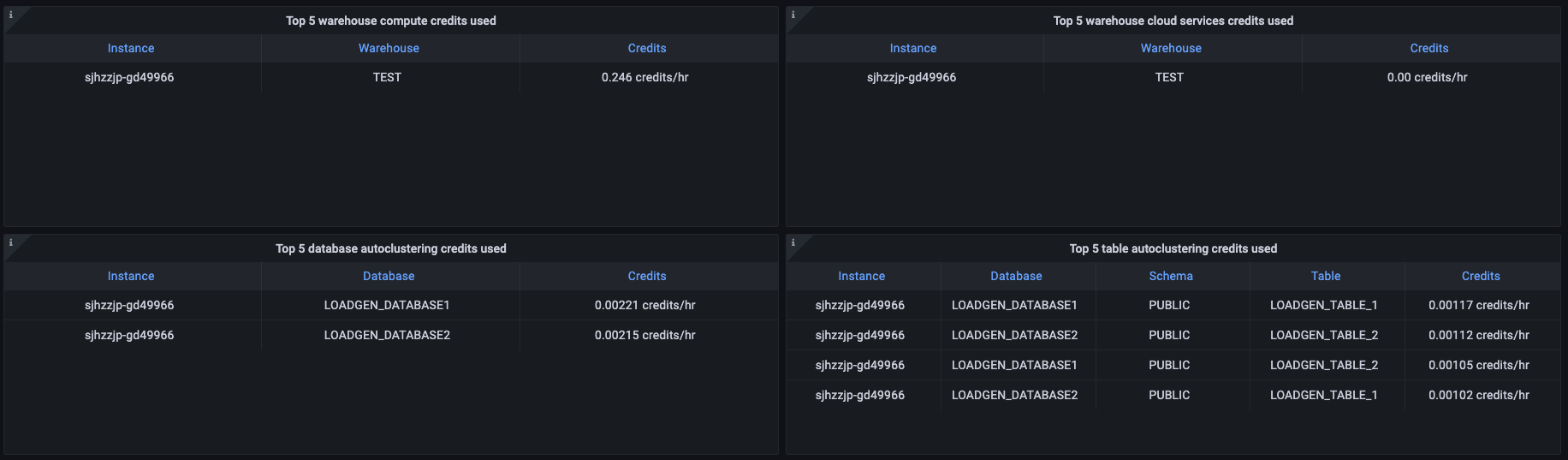Viewport: 1568px width, 460px height.
Task: Sort by Credits in warehouse compute credits panel
Action: click(646, 48)
